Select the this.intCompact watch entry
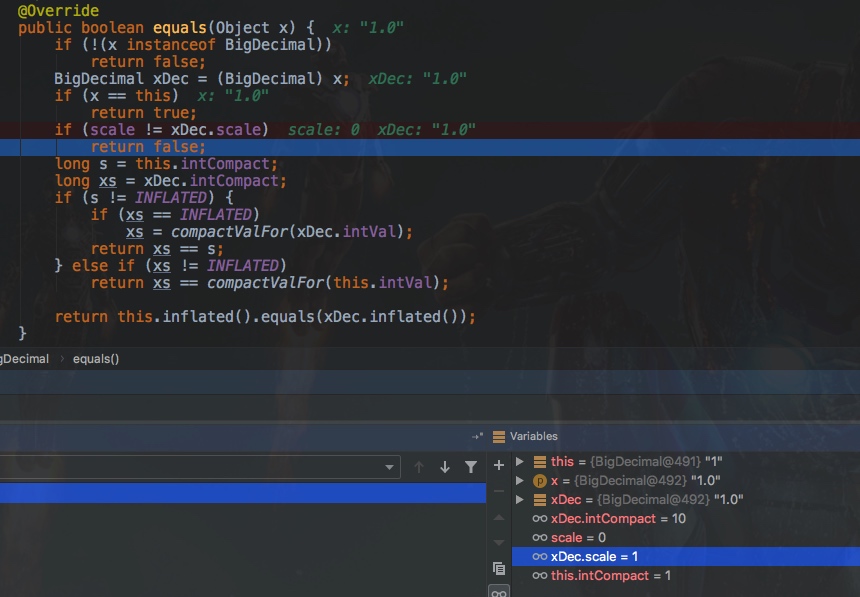This screenshot has height=597, width=860. [610, 576]
